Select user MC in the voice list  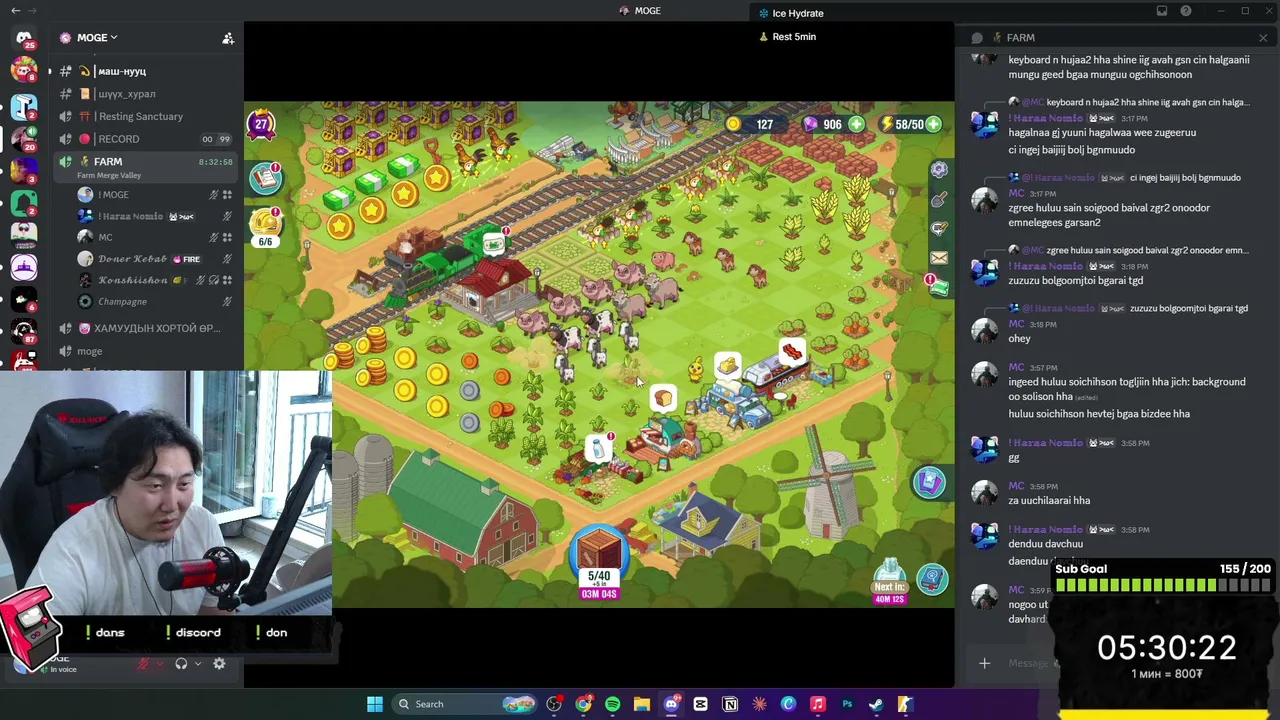click(155, 237)
